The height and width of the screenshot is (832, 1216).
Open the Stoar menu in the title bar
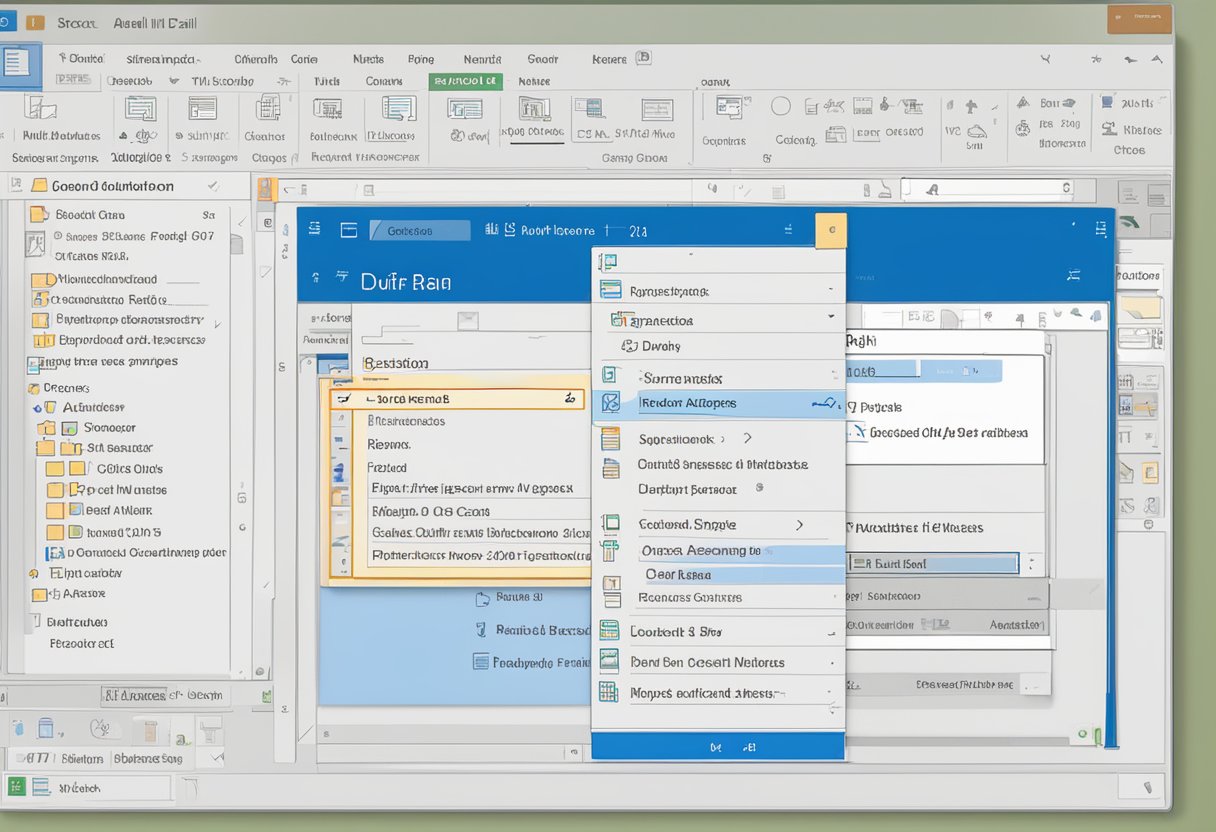coord(77,22)
